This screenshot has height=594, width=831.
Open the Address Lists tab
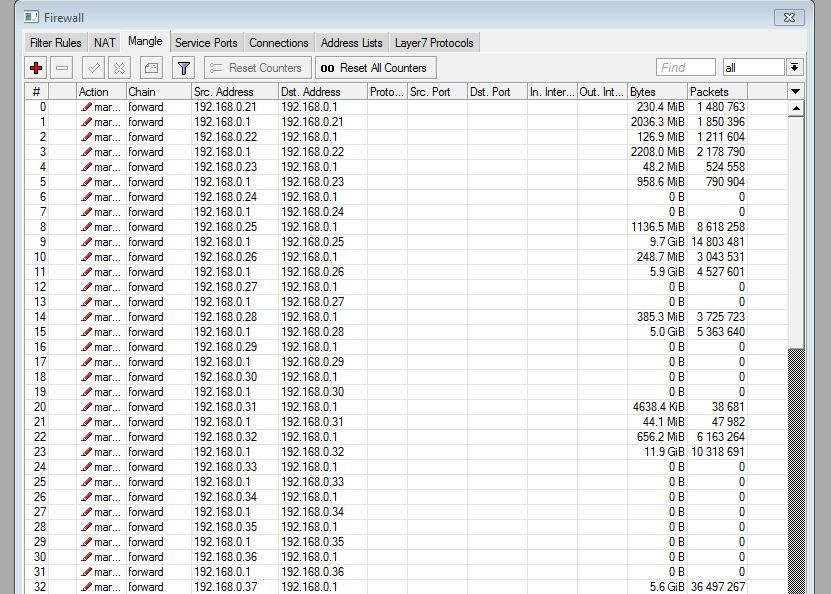351,43
